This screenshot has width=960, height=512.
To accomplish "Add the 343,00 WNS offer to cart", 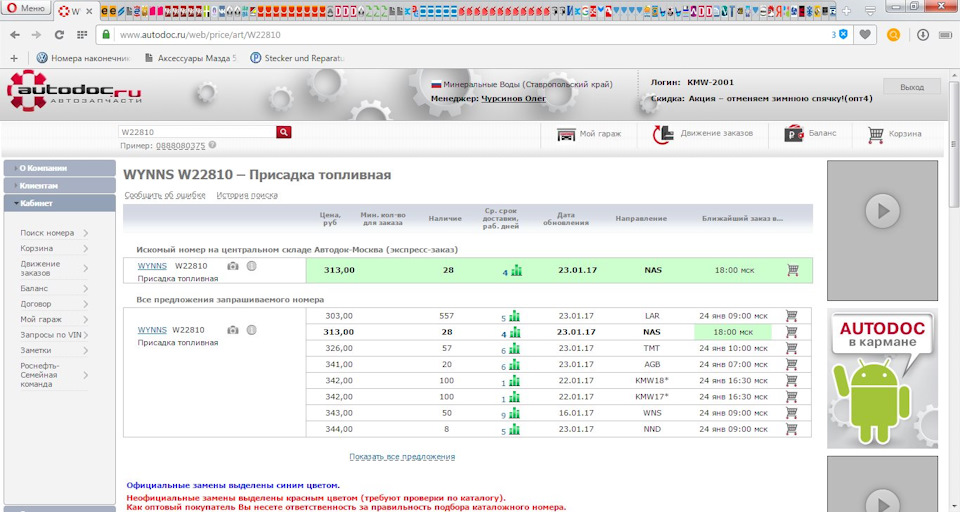I will point(792,413).
